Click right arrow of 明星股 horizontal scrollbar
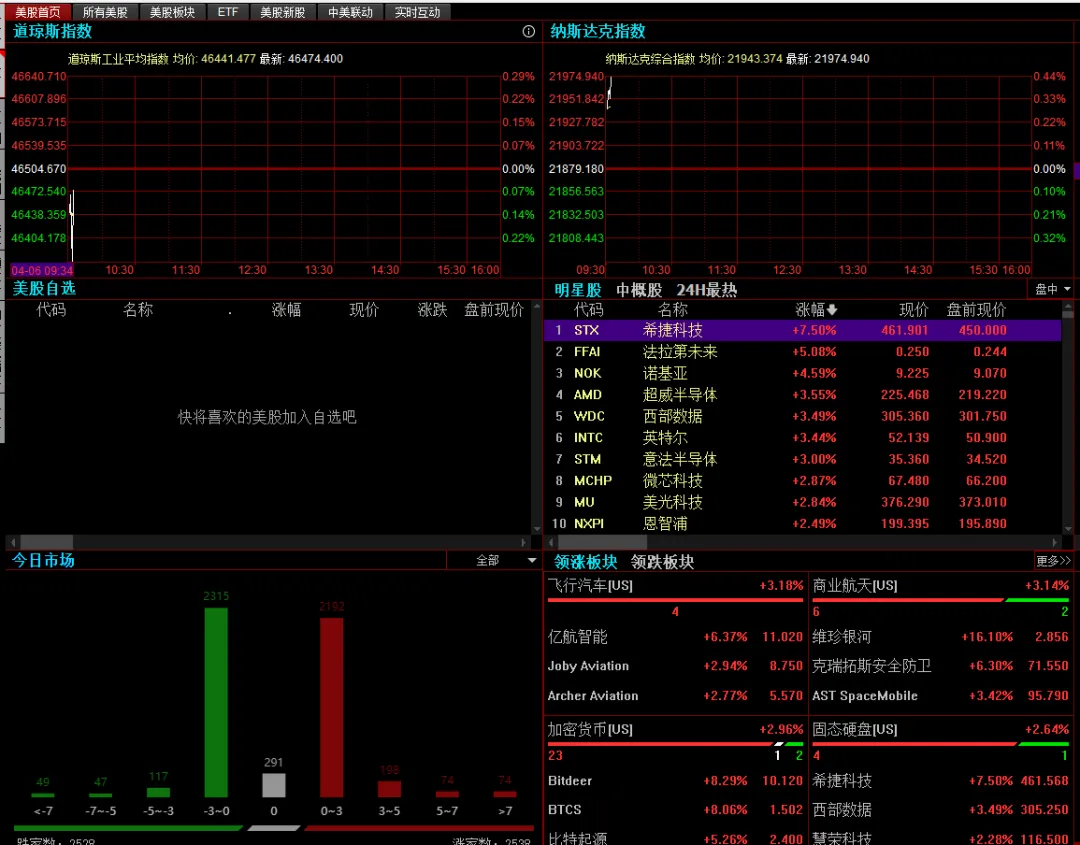 [1055, 542]
